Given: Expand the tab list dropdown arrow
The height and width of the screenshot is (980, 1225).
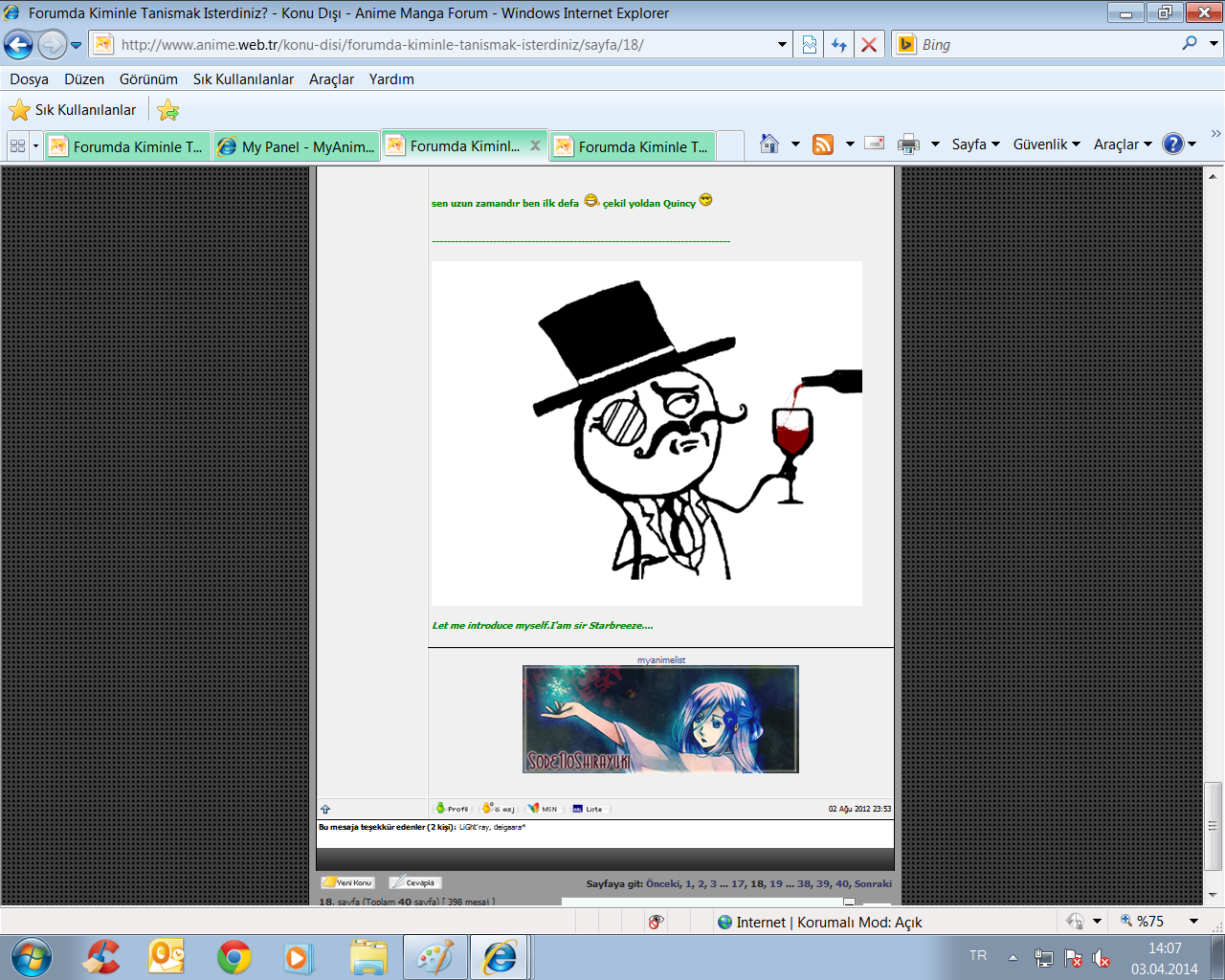Looking at the screenshot, I should (36, 146).
